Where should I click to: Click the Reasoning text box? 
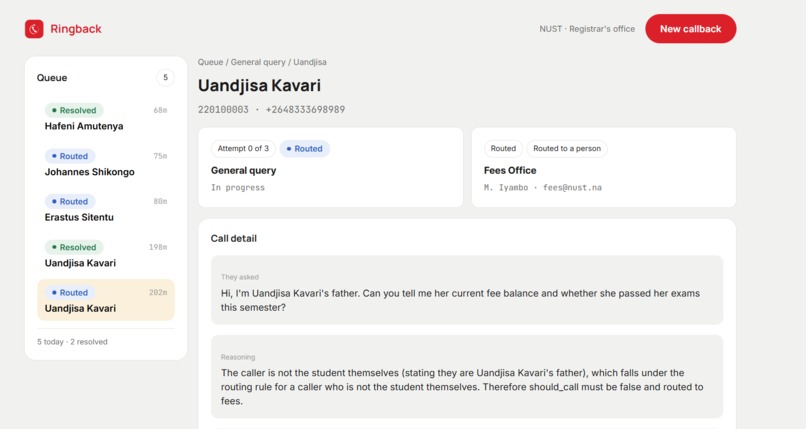(467, 377)
